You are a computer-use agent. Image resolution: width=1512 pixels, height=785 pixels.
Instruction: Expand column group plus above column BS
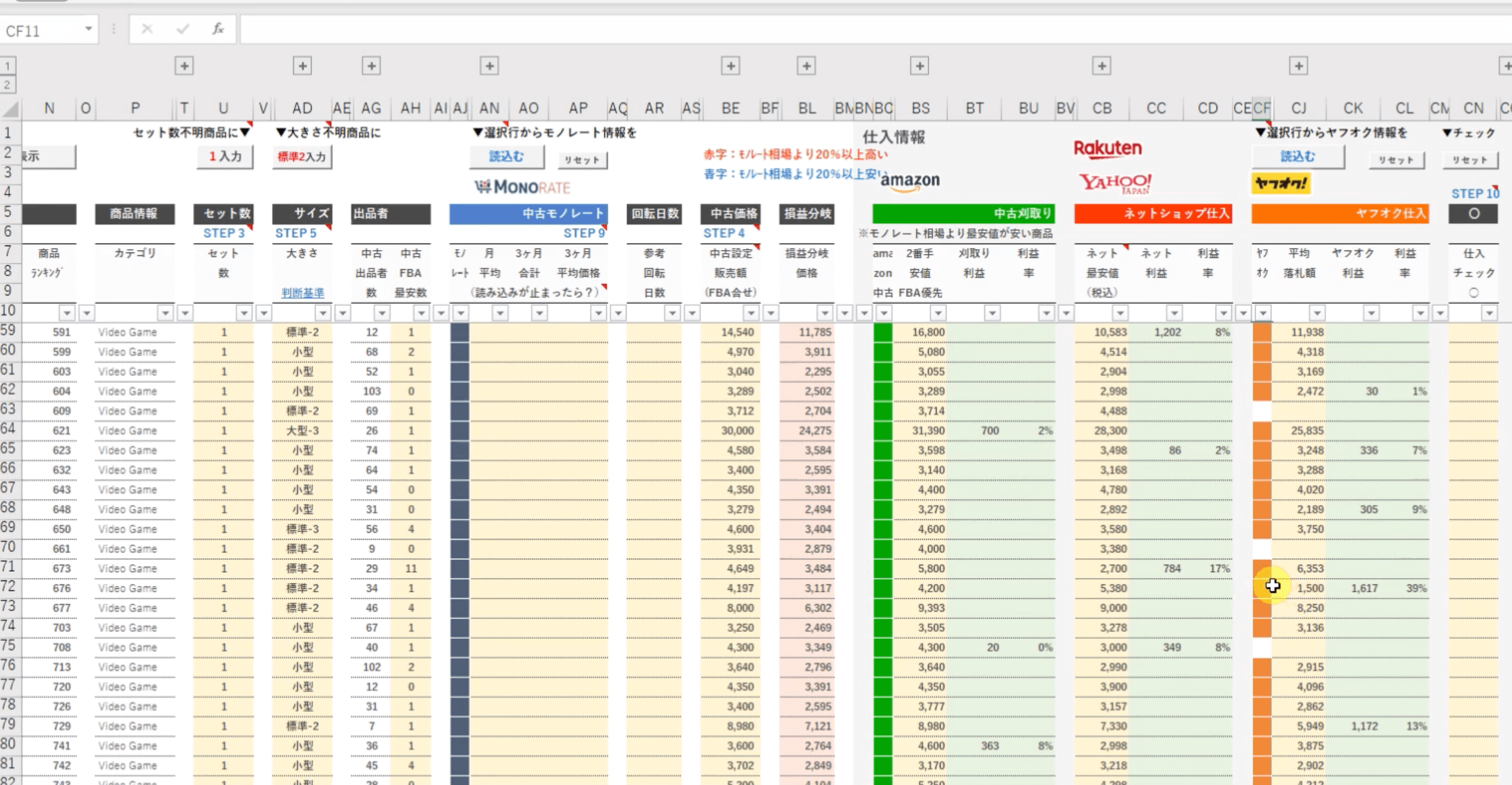point(919,66)
